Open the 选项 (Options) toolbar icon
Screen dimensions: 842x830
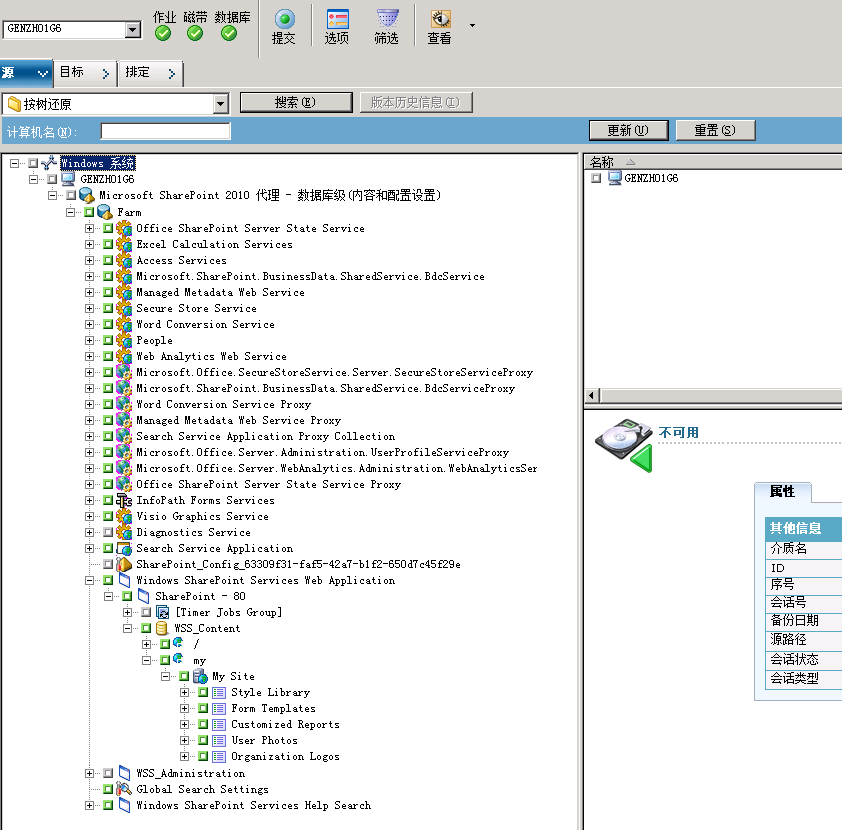pos(337,19)
